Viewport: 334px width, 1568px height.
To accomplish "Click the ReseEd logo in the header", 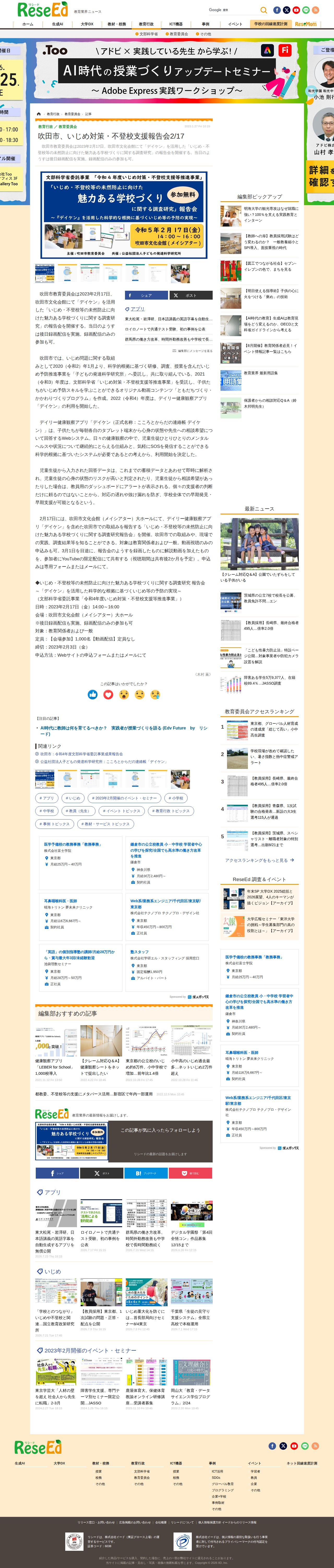I will (43, 9).
